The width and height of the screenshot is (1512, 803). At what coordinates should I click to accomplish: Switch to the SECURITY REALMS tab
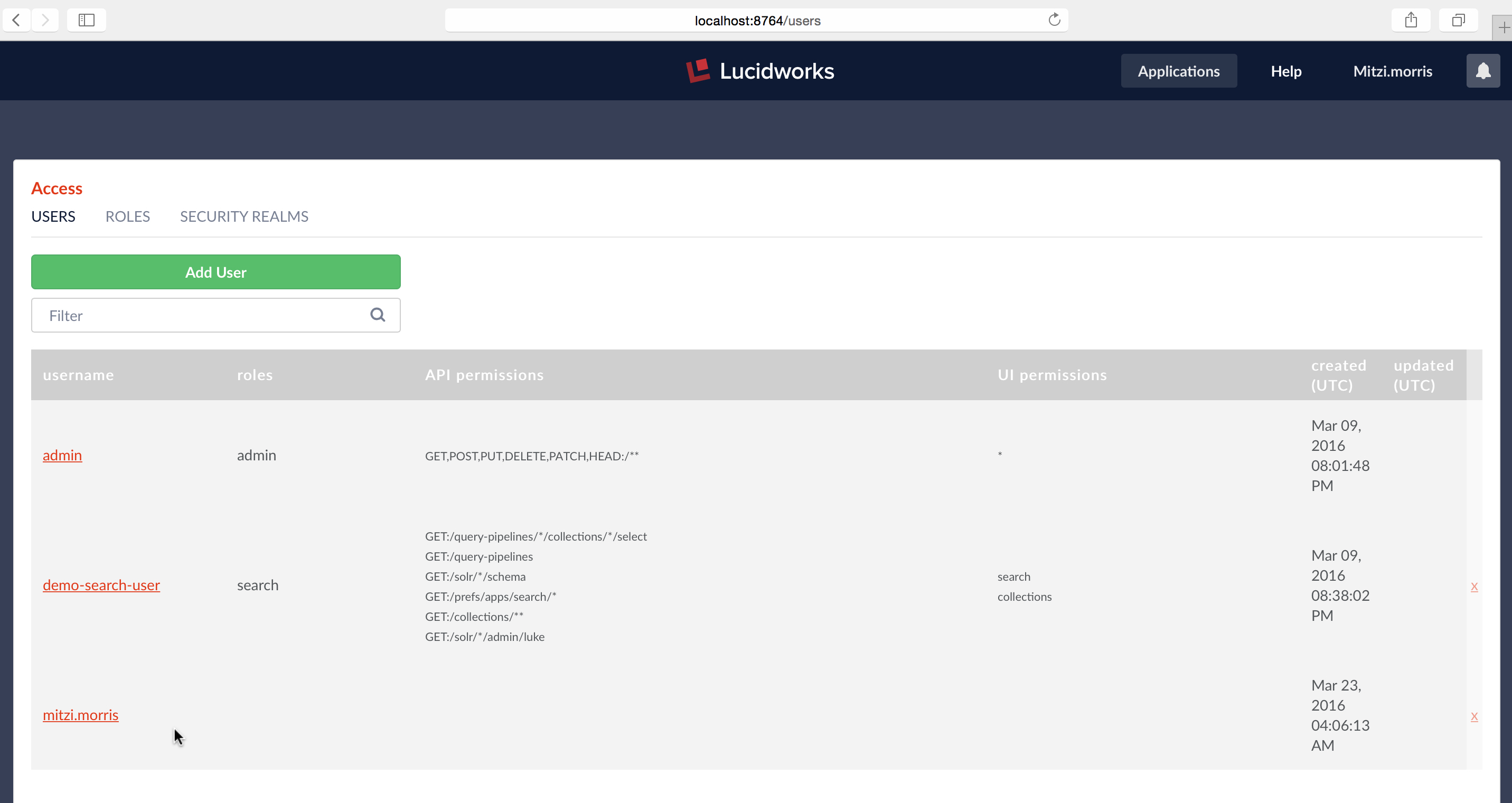[244, 215]
